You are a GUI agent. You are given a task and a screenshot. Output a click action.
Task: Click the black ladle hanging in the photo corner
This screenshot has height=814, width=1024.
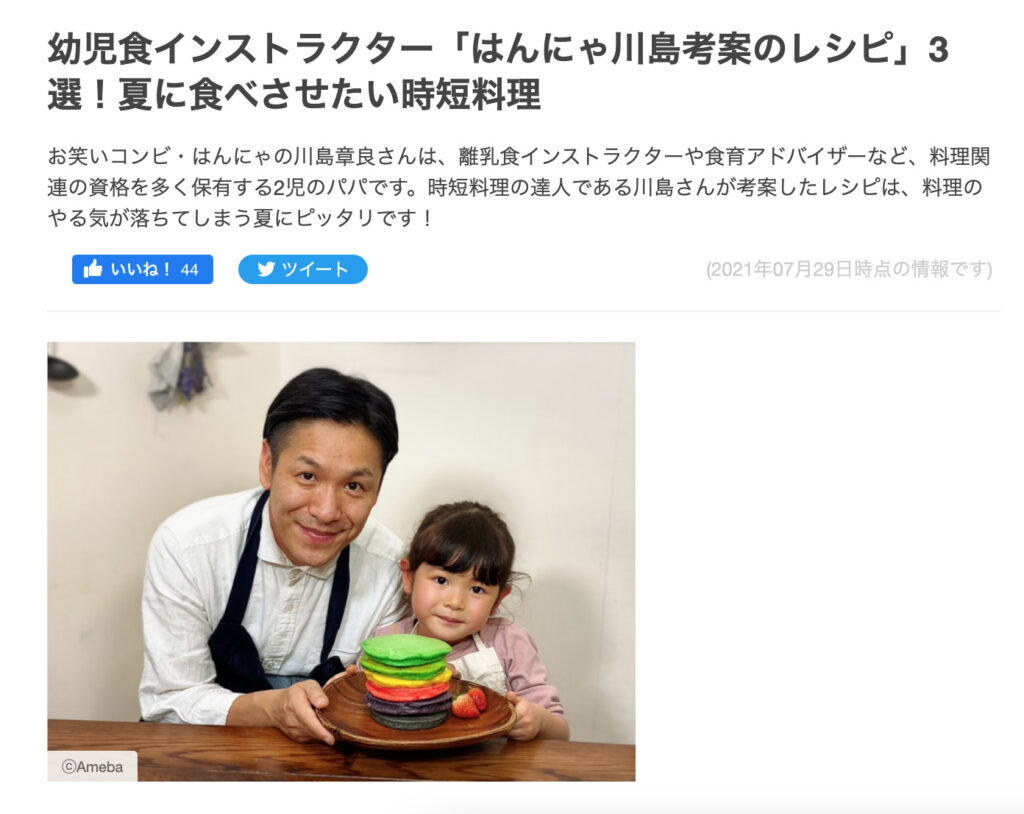point(63,369)
